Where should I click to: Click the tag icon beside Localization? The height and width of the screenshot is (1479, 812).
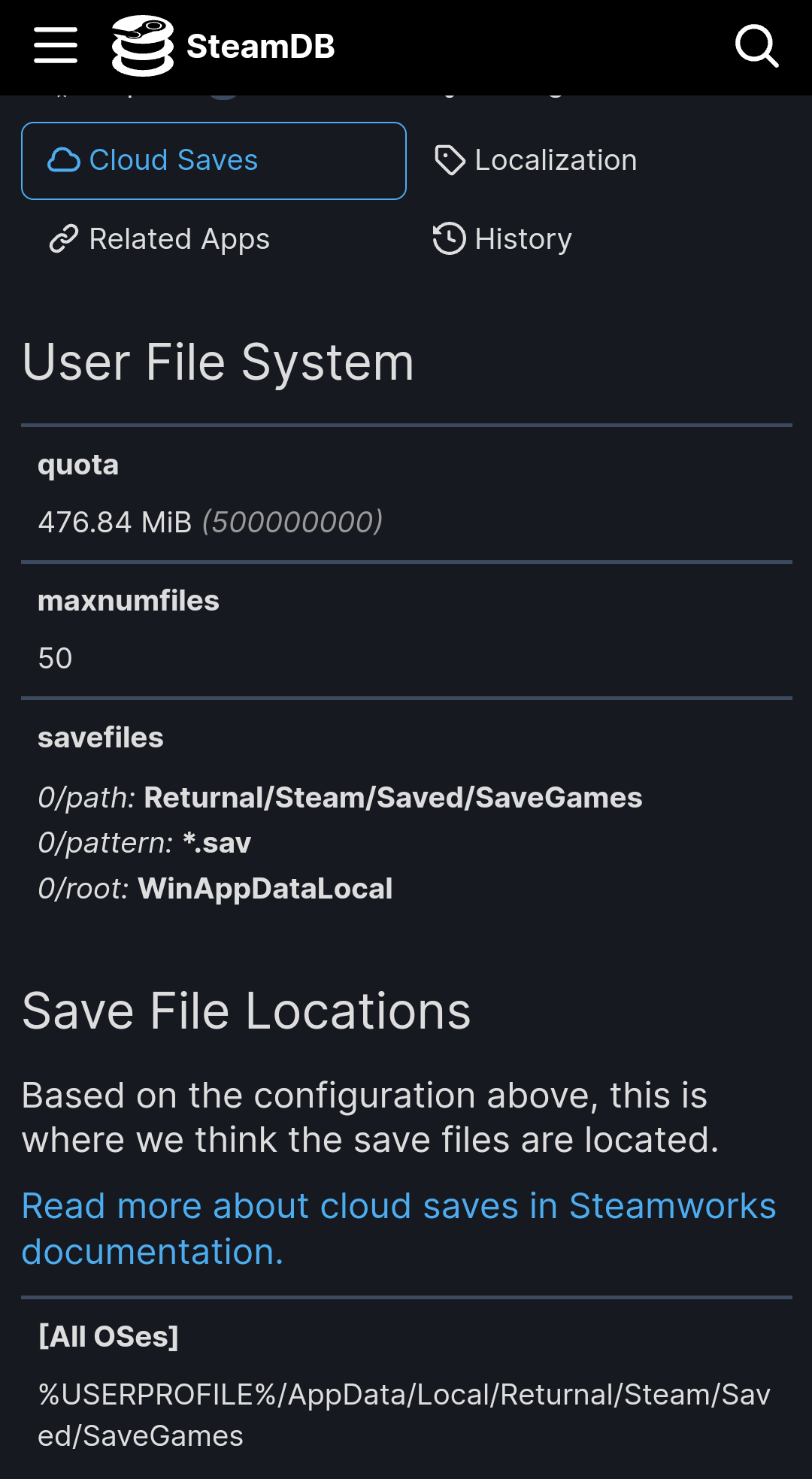click(x=450, y=160)
